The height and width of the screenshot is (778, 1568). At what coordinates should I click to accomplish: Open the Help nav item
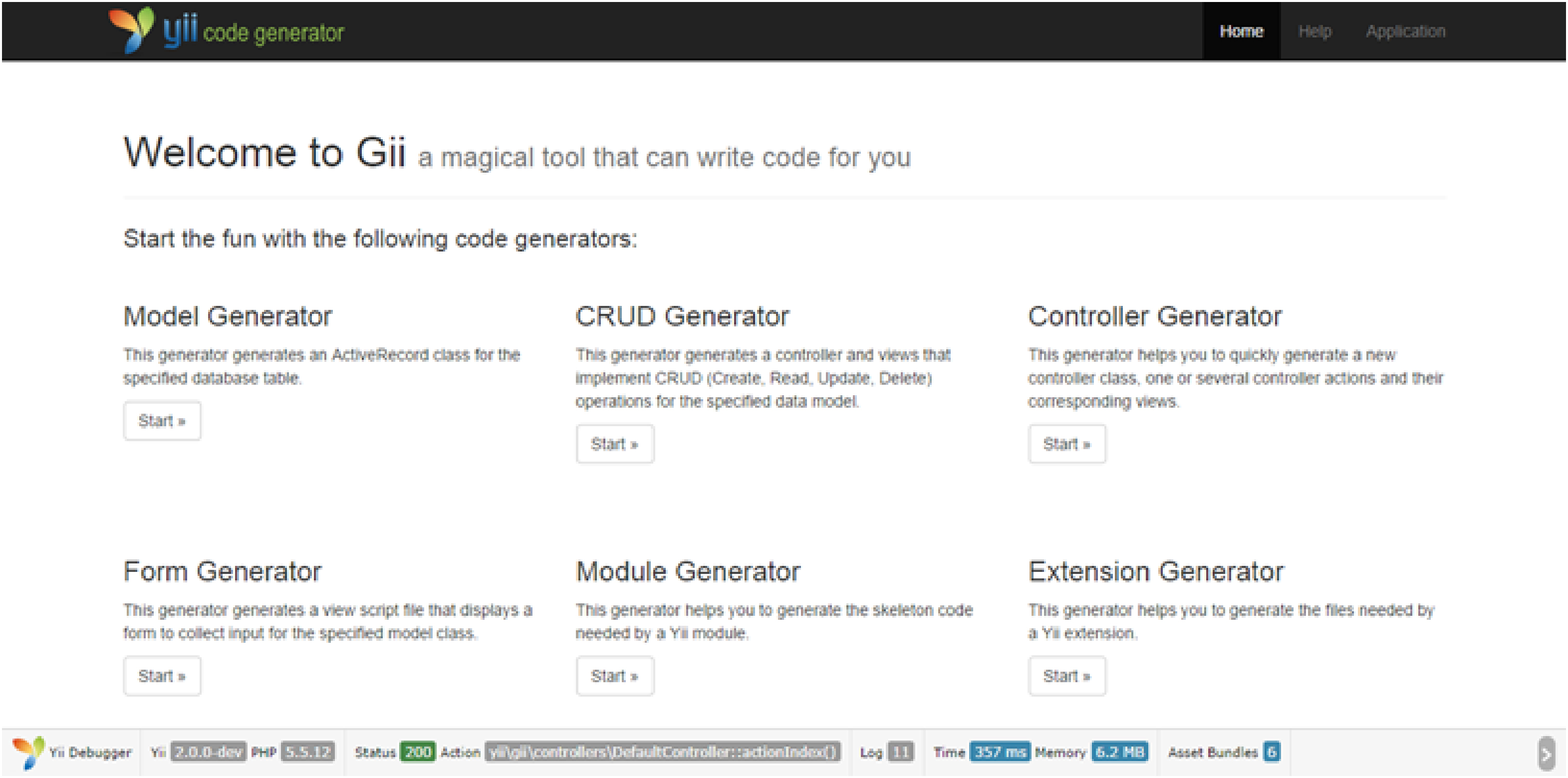1315,31
